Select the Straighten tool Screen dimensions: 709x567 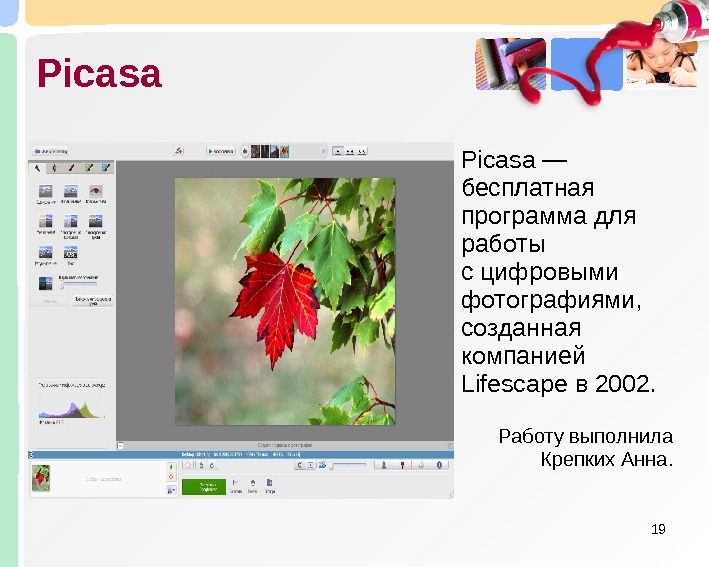coord(71,194)
